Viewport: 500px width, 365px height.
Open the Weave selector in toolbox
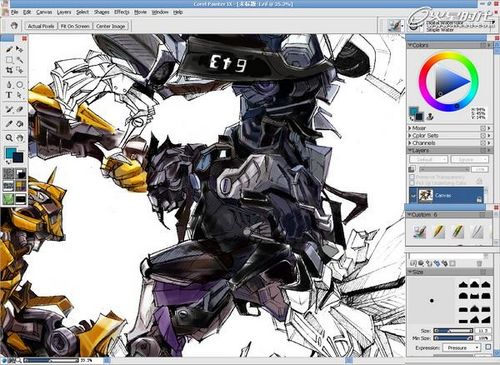tap(21, 186)
